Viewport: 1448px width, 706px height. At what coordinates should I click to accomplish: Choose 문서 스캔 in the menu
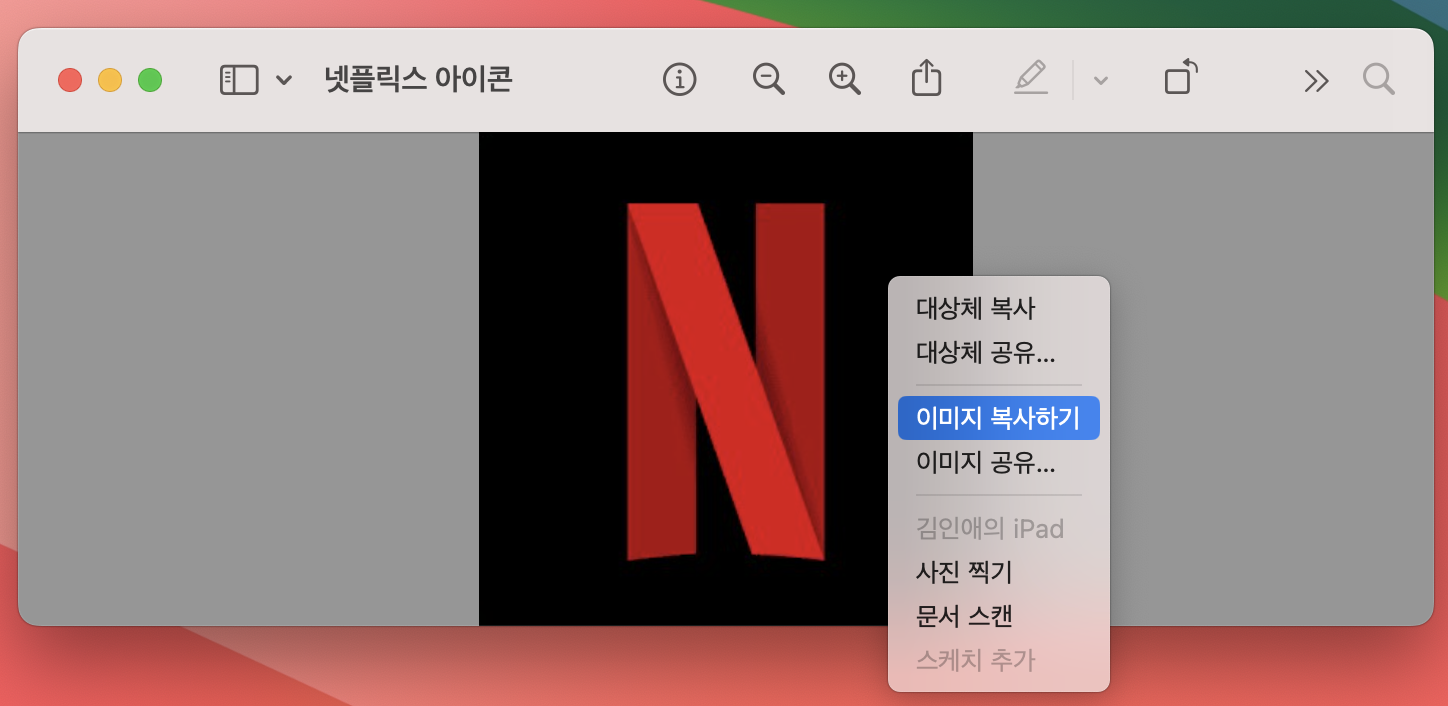click(x=999, y=616)
